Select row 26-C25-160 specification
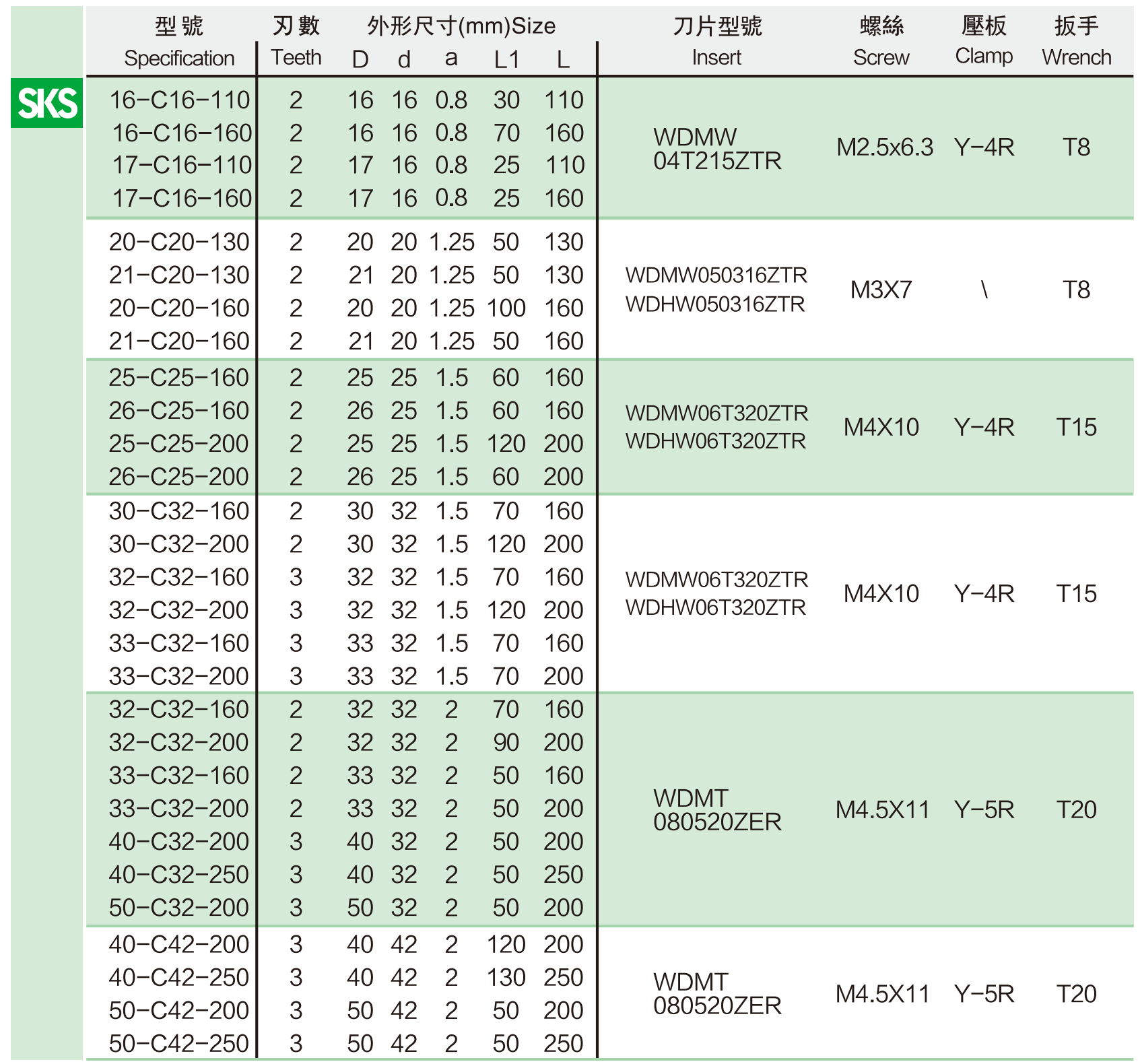 [179, 411]
